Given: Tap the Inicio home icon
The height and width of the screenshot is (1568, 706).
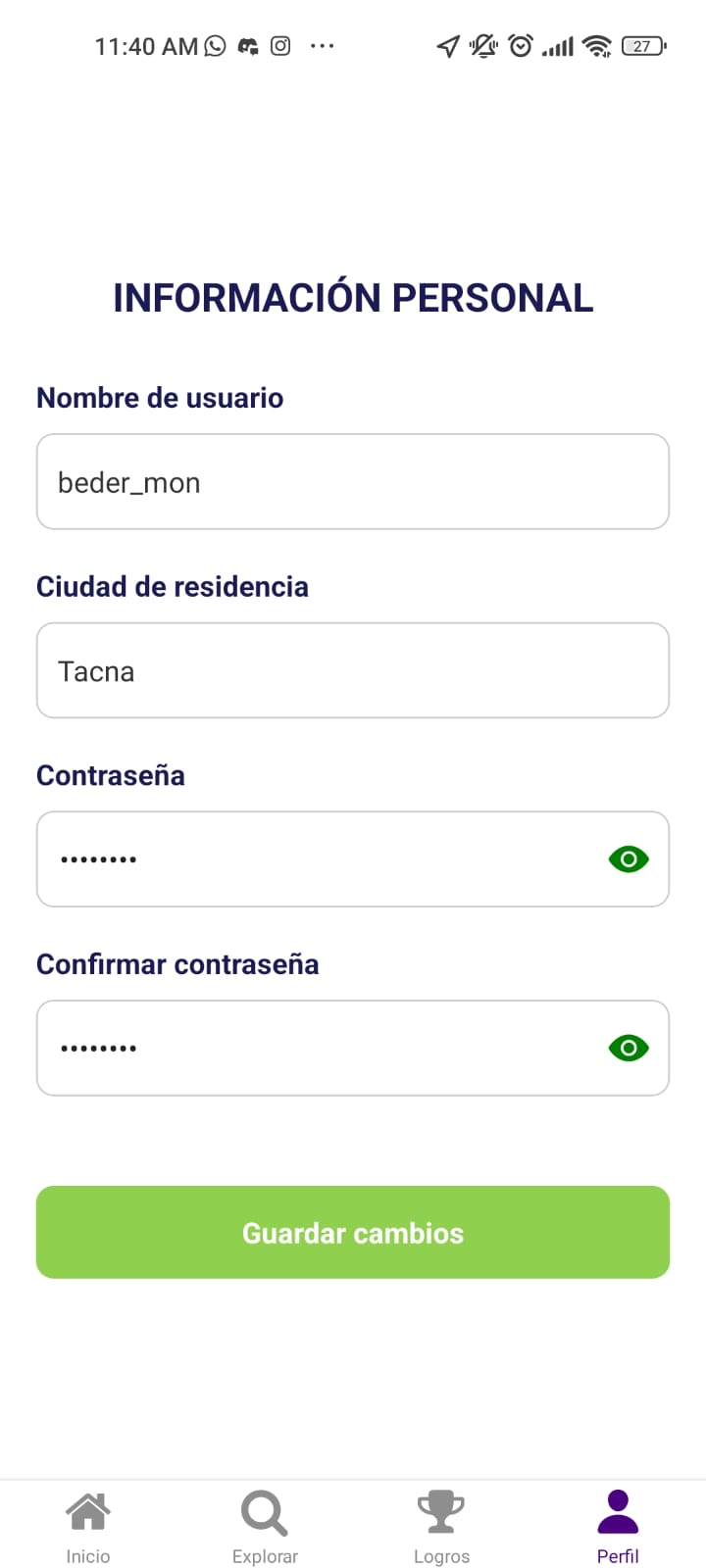Looking at the screenshot, I should 88,1512.
